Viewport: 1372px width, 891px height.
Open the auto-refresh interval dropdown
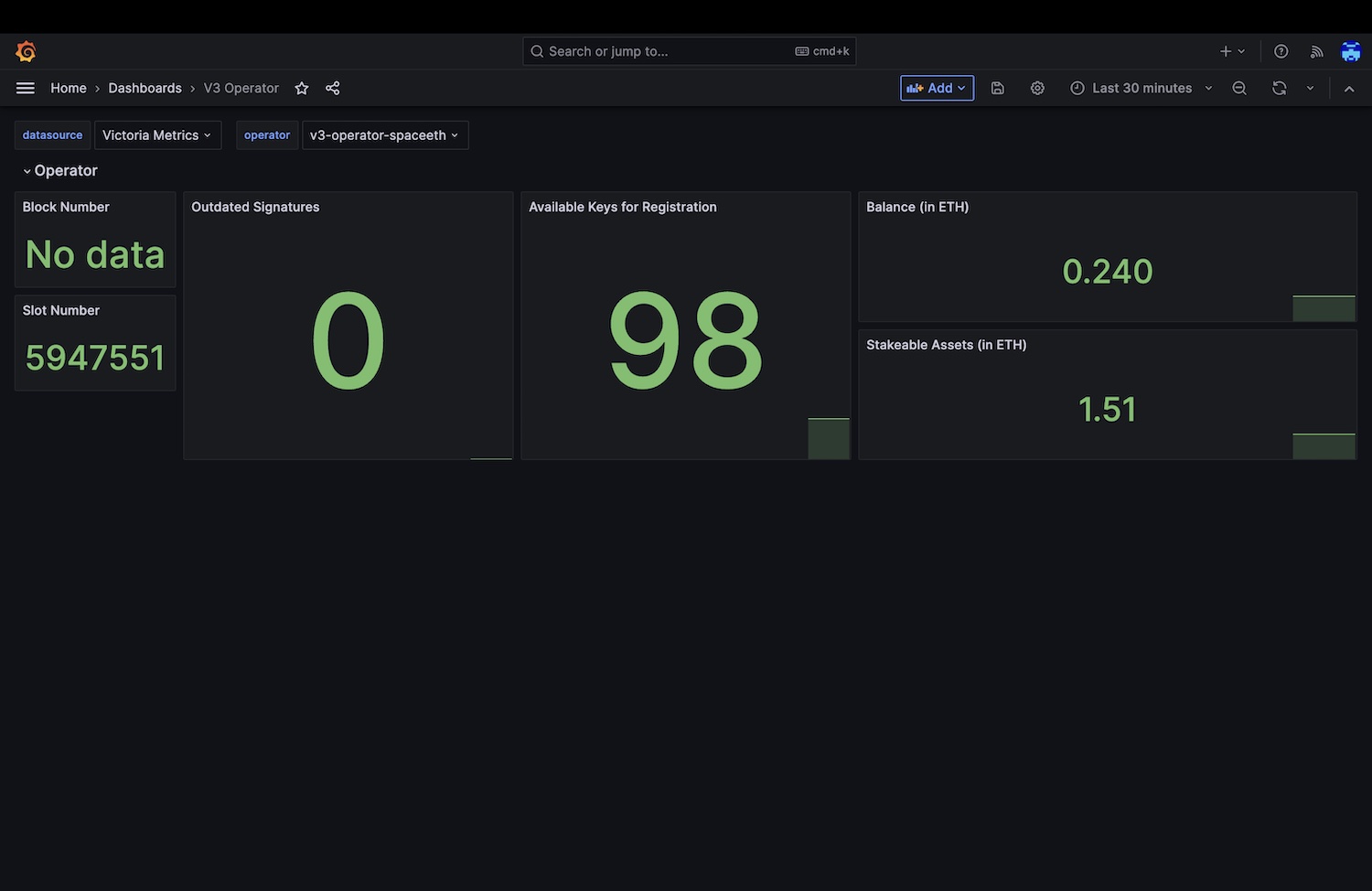(1310, 88)
